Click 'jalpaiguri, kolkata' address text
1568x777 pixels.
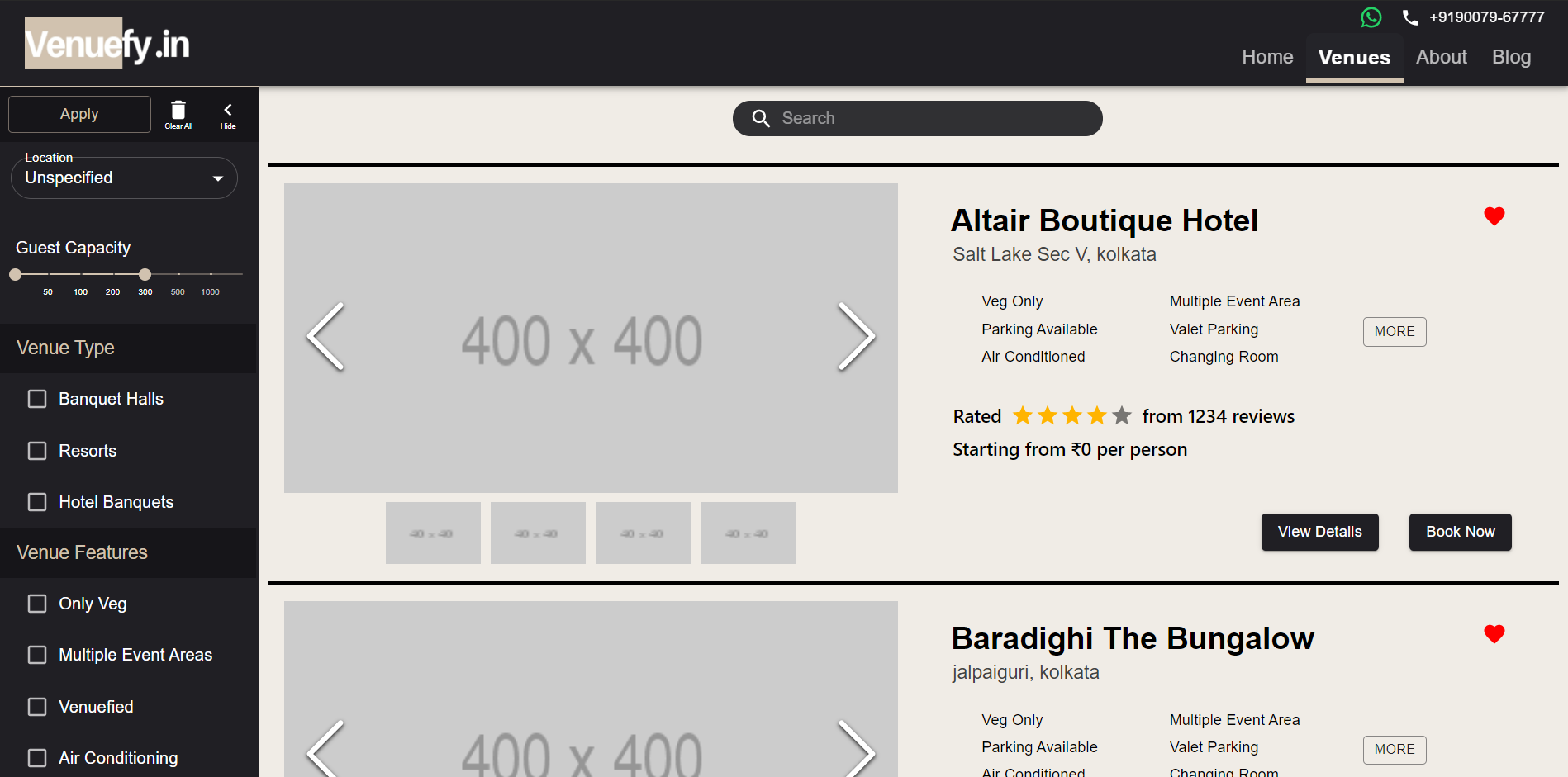click(1025, 672)
